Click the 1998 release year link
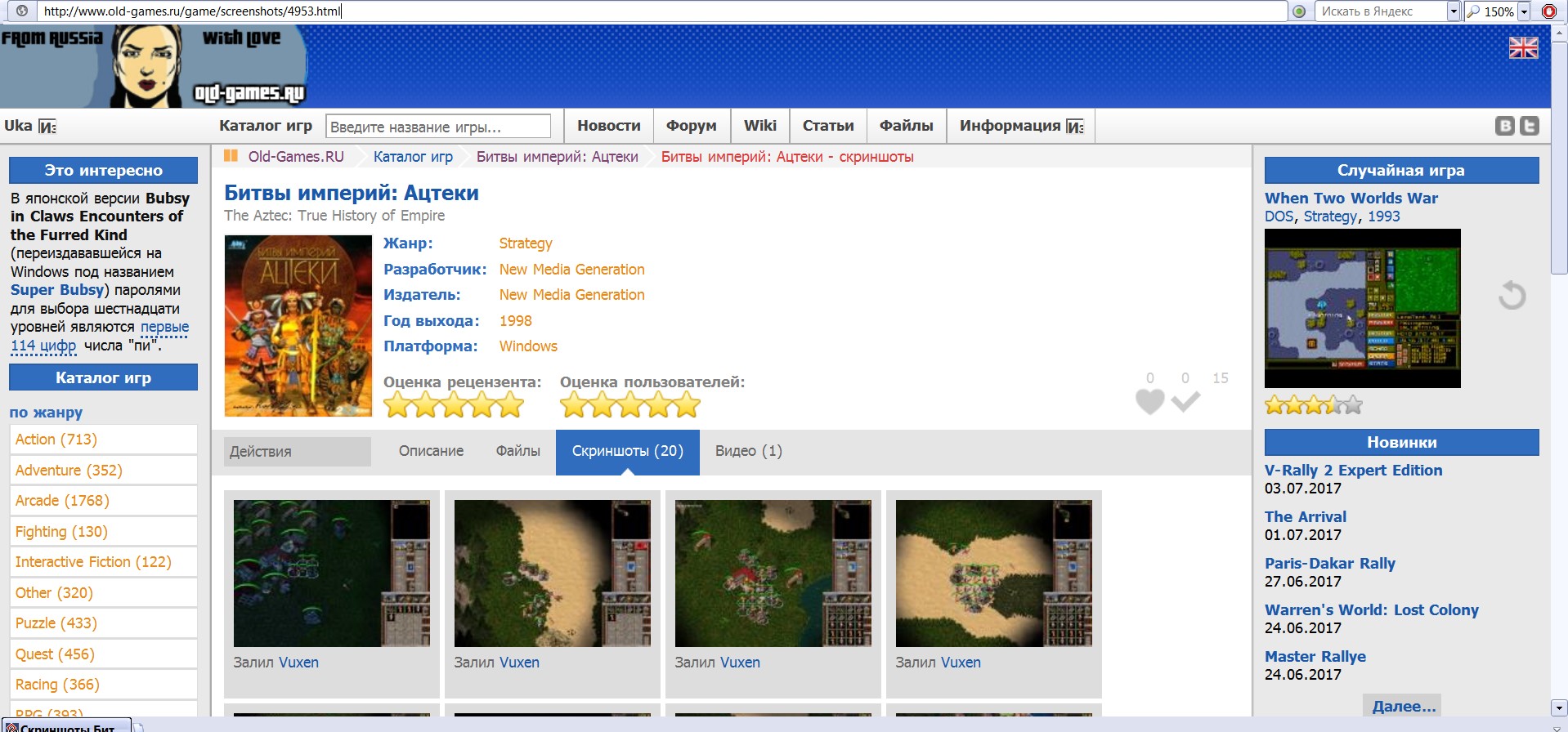1568x732 pixels. [516, 321]
